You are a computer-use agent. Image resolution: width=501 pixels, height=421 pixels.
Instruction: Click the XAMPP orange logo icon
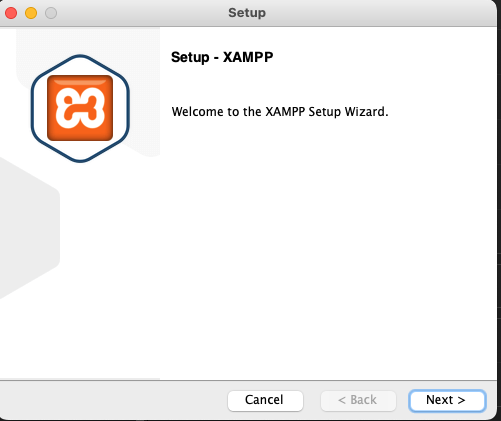[x=80, y=108]
